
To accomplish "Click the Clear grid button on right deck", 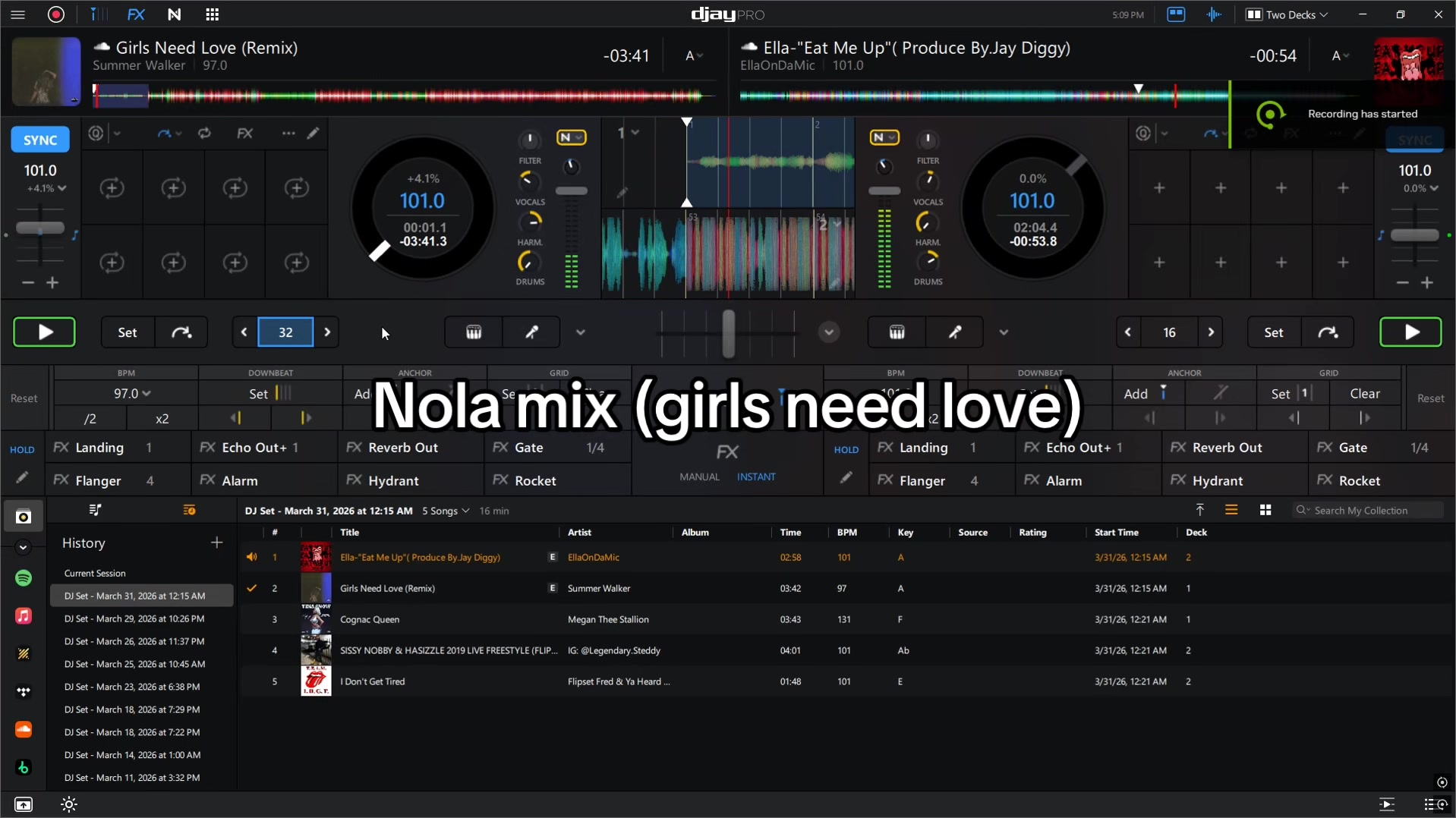I will click(1365, 393).
